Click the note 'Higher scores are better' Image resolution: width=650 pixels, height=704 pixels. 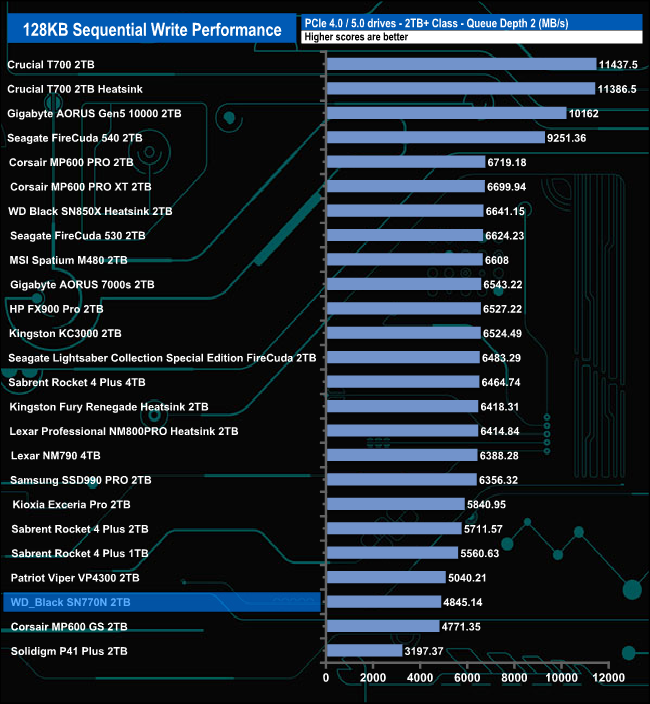tap(356, 37)
